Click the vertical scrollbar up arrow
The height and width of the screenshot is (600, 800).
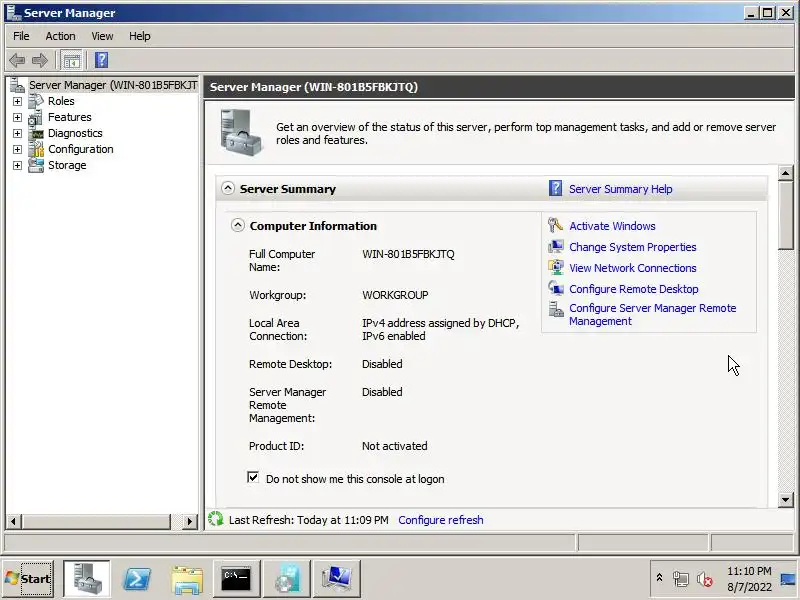click(x=786, y=173)
